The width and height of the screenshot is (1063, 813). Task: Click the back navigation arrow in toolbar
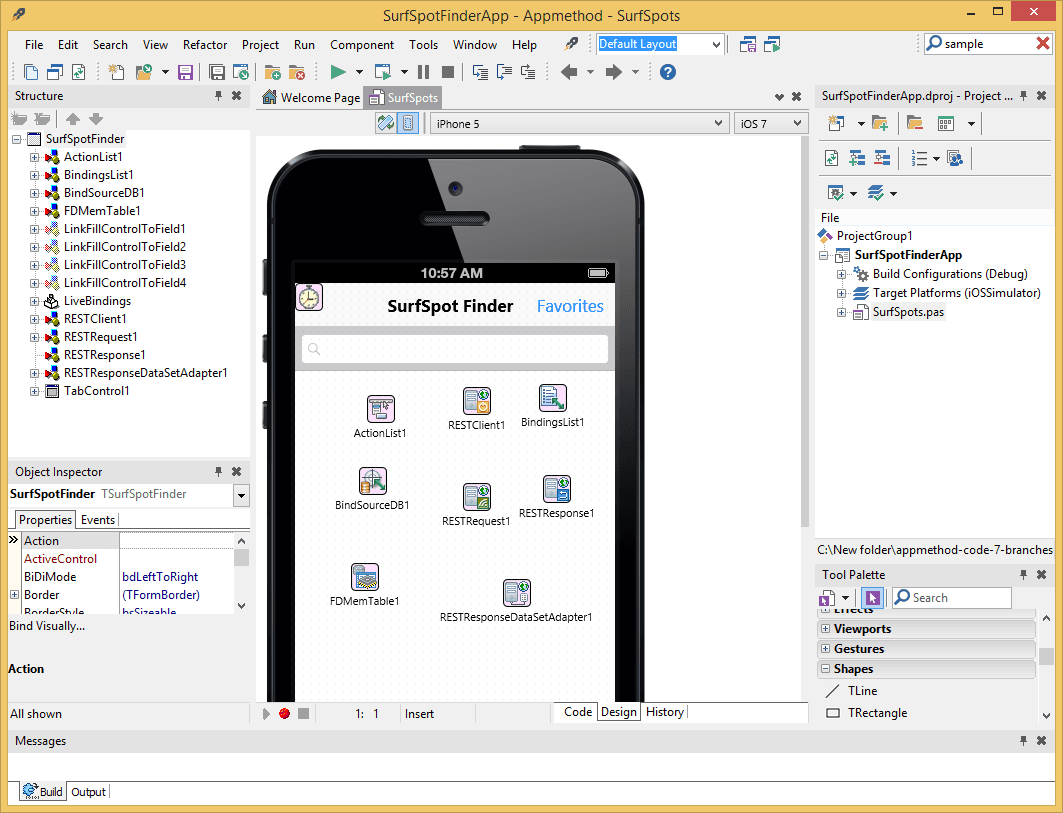click(569, 72)
